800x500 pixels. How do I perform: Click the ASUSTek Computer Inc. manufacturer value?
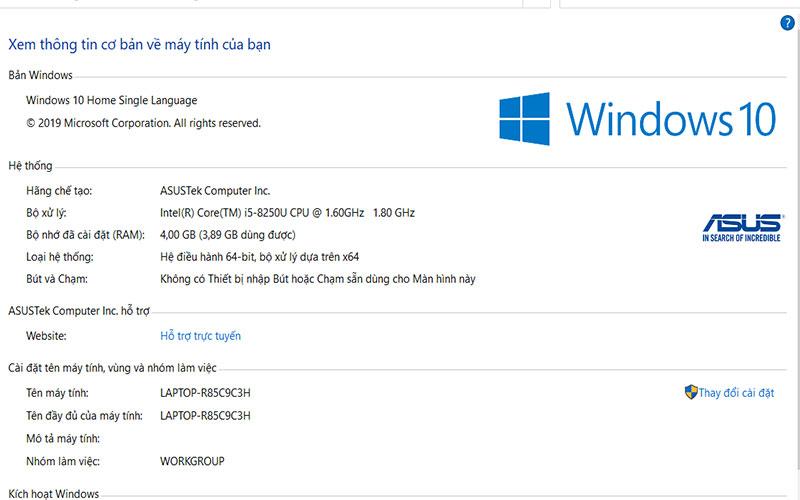[x=215, y=191]
